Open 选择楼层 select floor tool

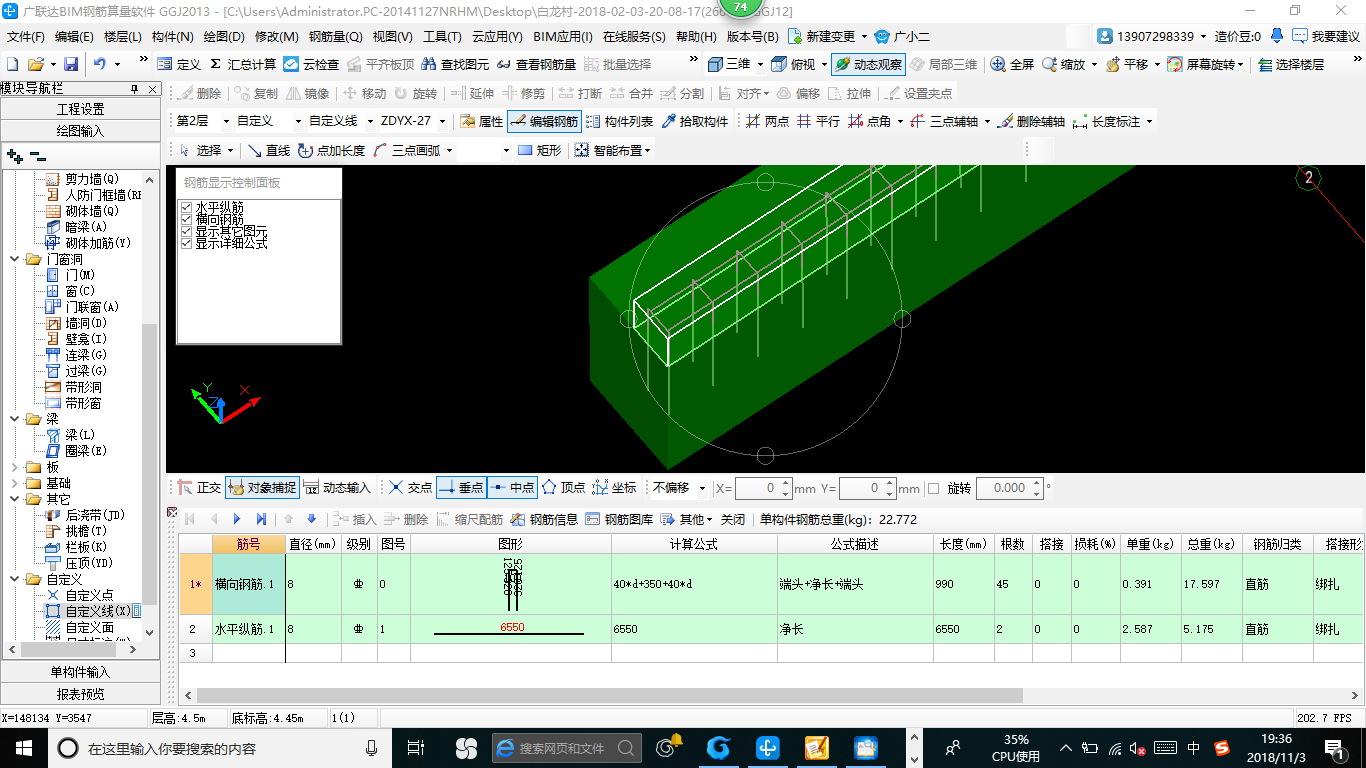(x=1291, y=64)
